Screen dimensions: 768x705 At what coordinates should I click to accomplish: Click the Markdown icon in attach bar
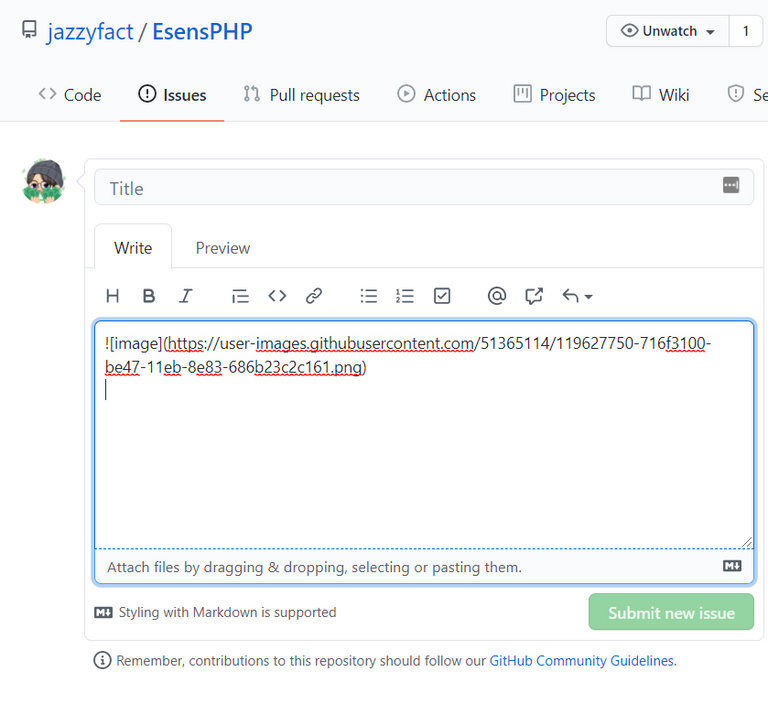[732, 566]
